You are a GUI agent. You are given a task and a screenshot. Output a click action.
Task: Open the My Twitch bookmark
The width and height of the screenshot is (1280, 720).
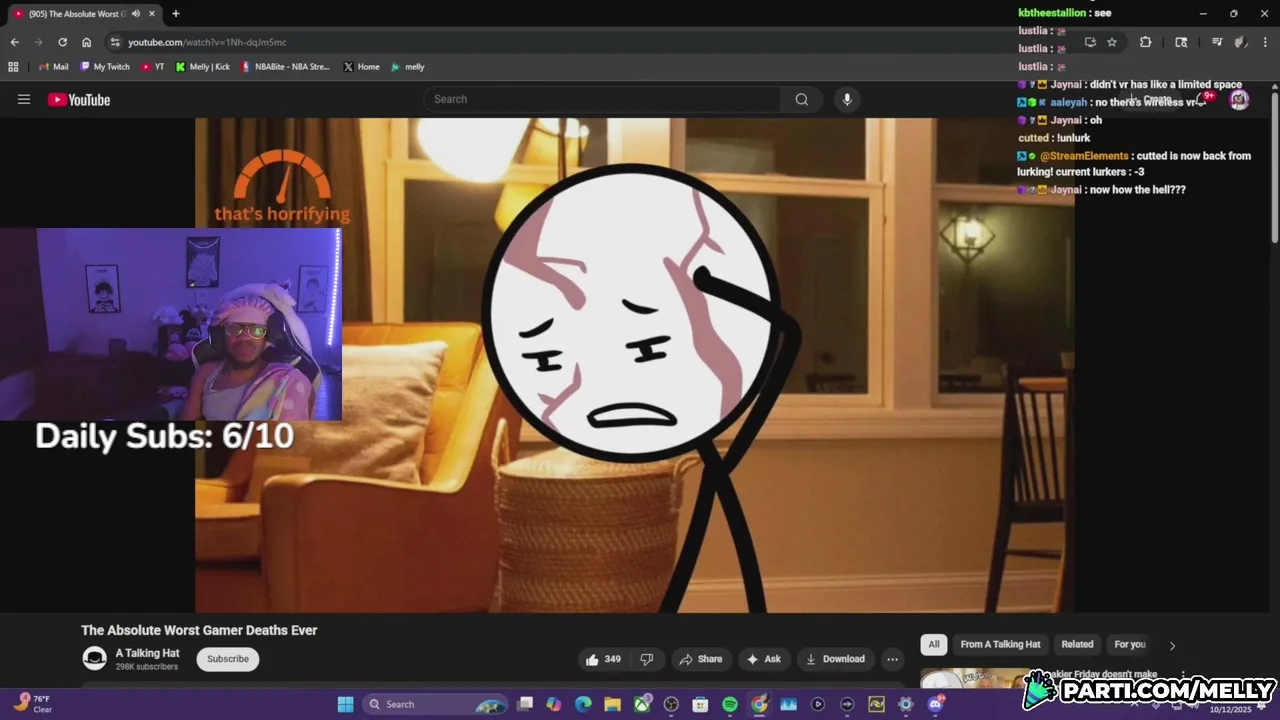point(105,67)
